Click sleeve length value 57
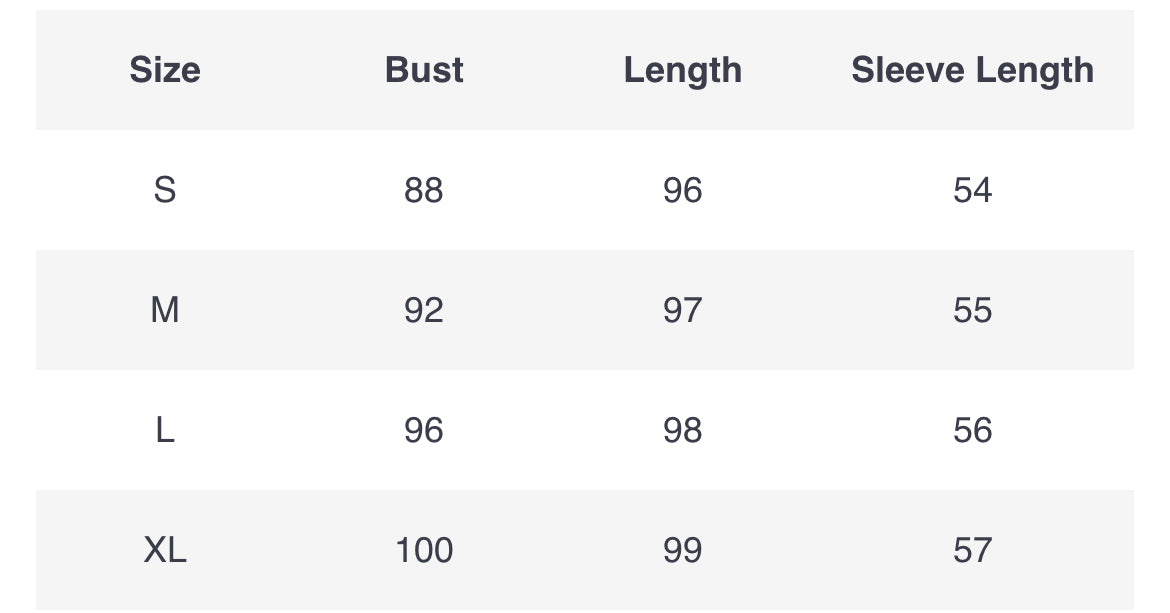 coord(972,550)
